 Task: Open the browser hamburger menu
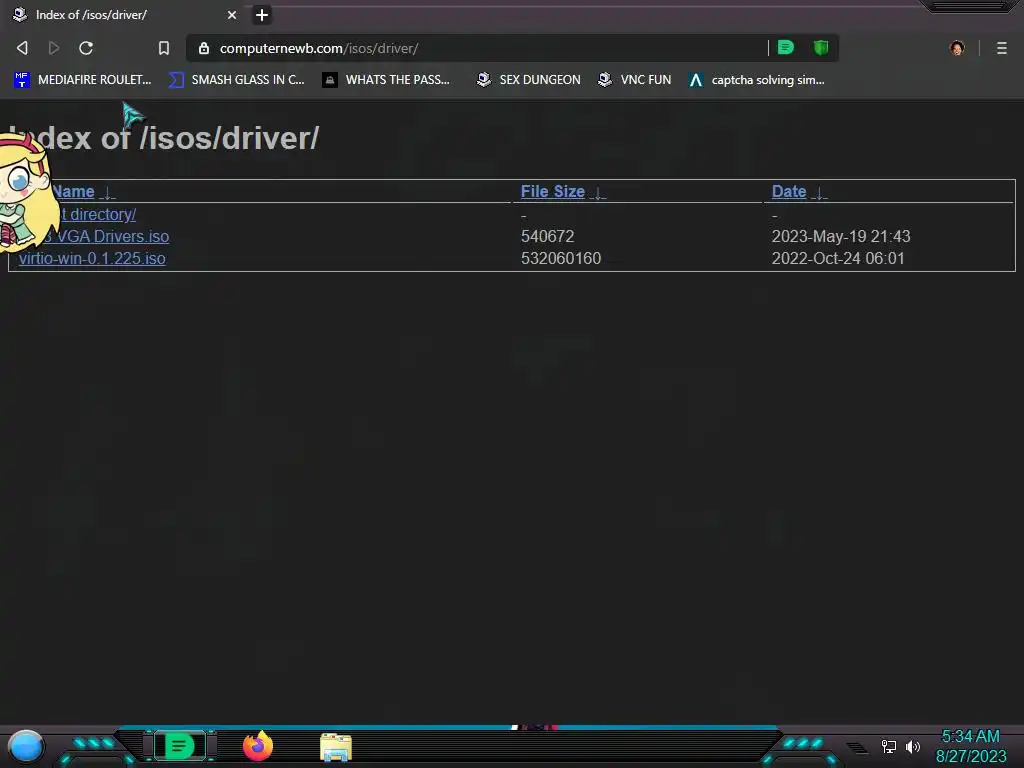click(1002, 48)
